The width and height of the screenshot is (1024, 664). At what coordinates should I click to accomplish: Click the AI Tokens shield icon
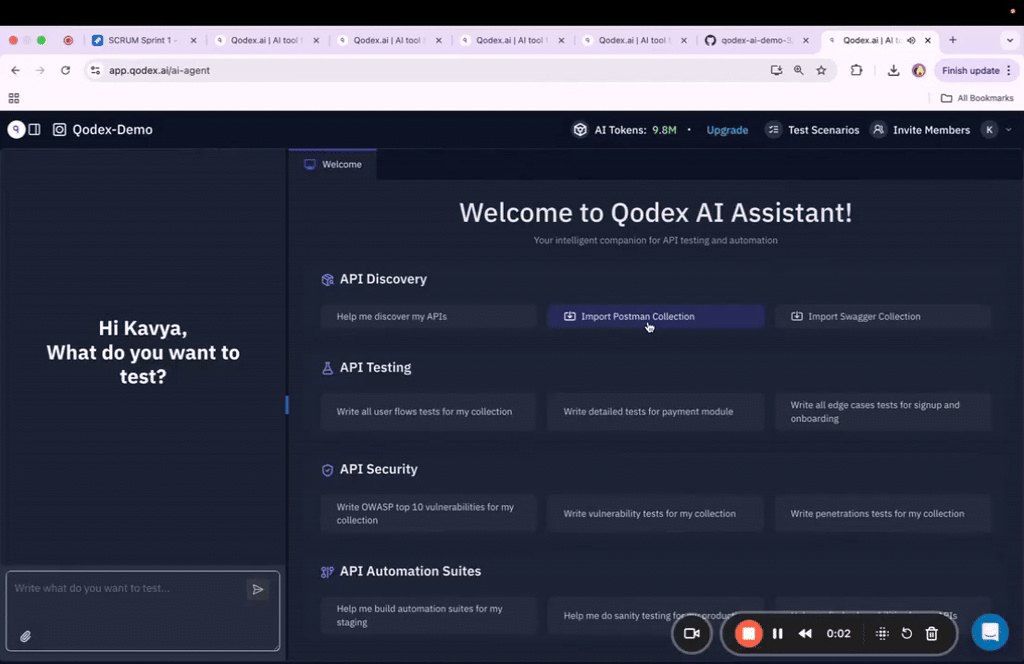click(580, 129)
